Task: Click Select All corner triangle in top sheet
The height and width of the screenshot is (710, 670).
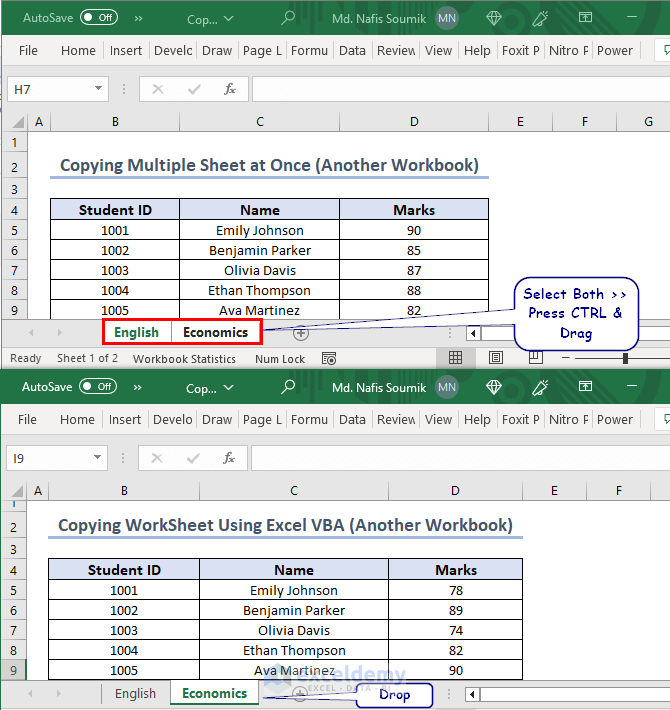Action: point(18,122)
